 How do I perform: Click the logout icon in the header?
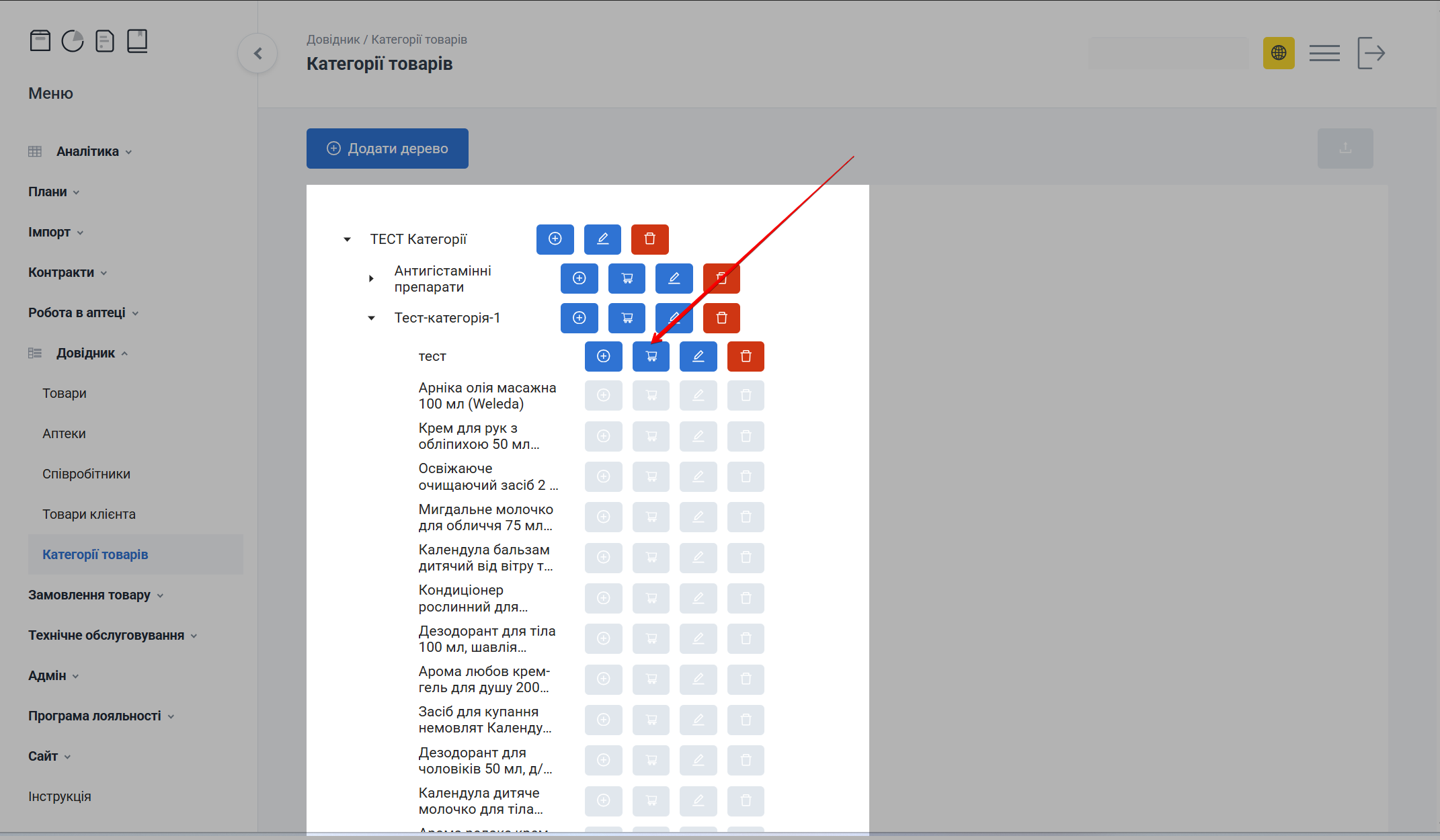[x=1371, y=53]
